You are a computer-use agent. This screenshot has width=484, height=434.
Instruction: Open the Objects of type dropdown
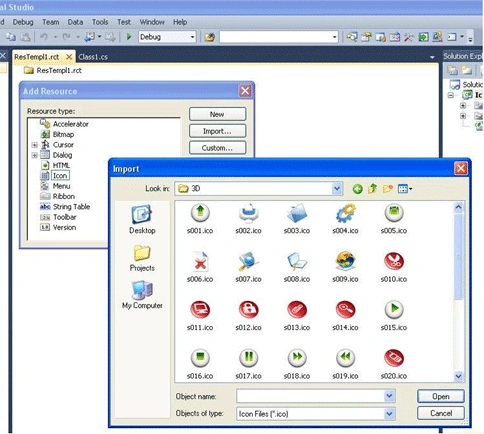point(389,414)
